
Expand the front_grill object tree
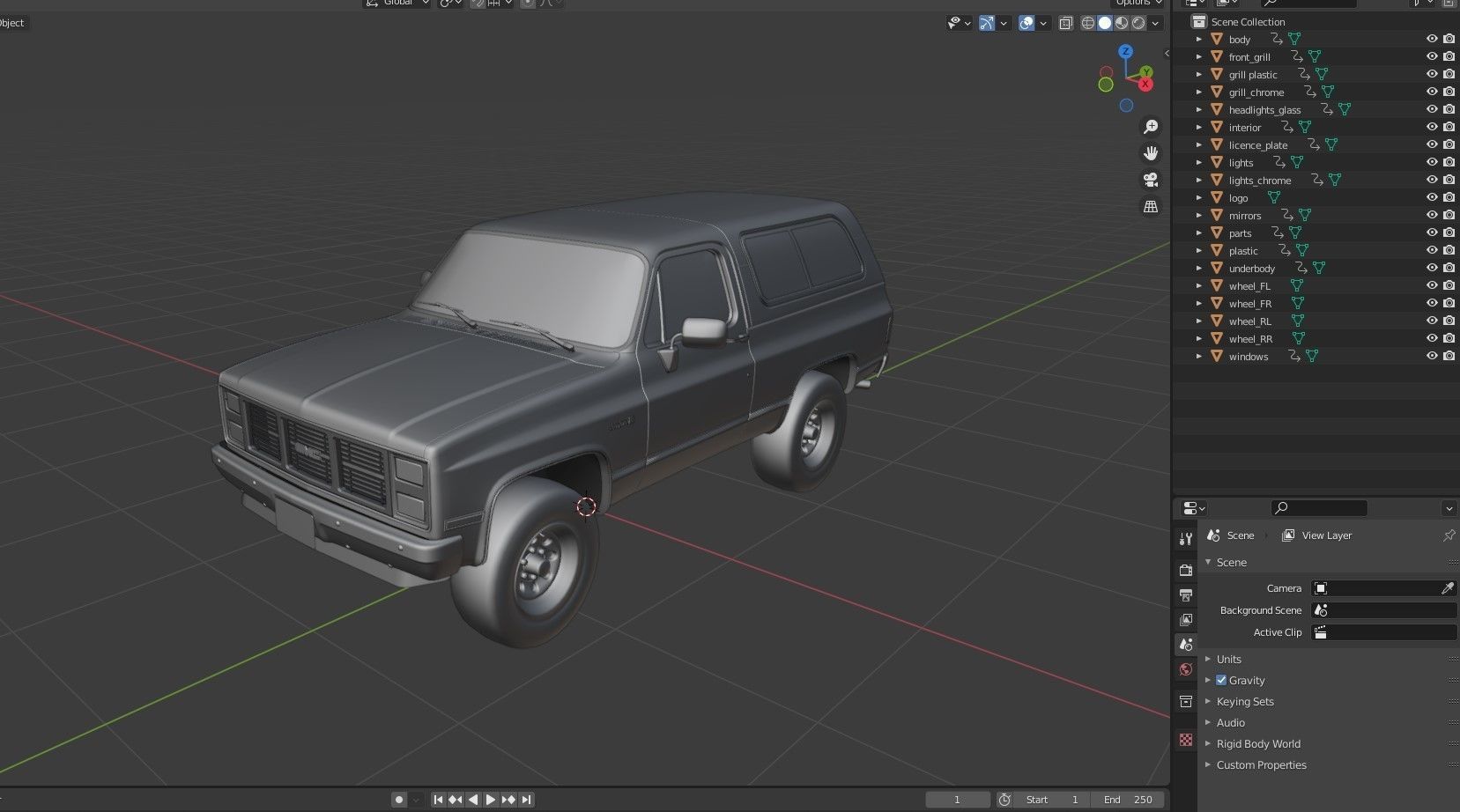coord(1198,56)
